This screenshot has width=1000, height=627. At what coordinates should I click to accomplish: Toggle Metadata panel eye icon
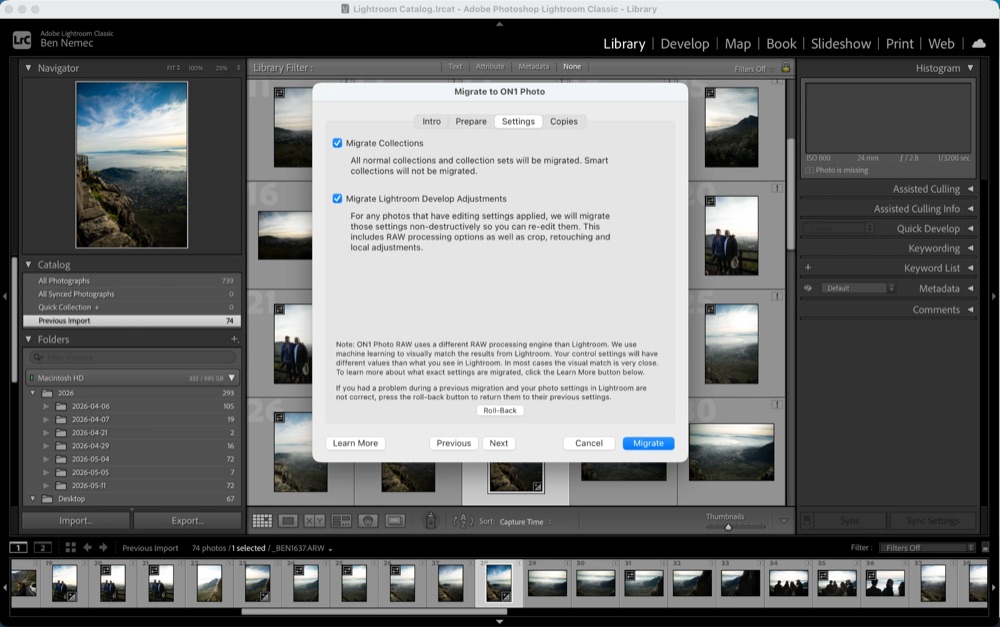[808, 288]
